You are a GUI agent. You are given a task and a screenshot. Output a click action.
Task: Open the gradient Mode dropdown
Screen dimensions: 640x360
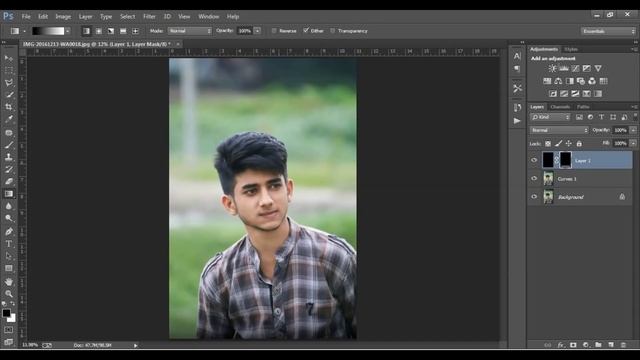tap(190, 31)
